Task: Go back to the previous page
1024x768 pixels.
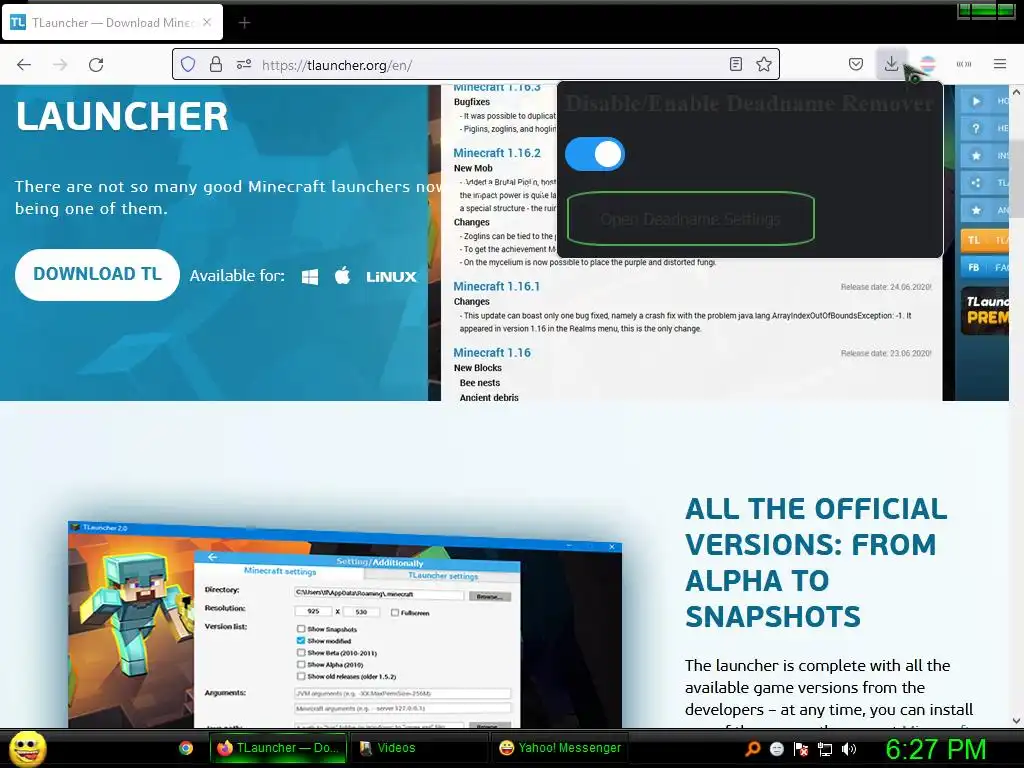Action: [24, 65]
